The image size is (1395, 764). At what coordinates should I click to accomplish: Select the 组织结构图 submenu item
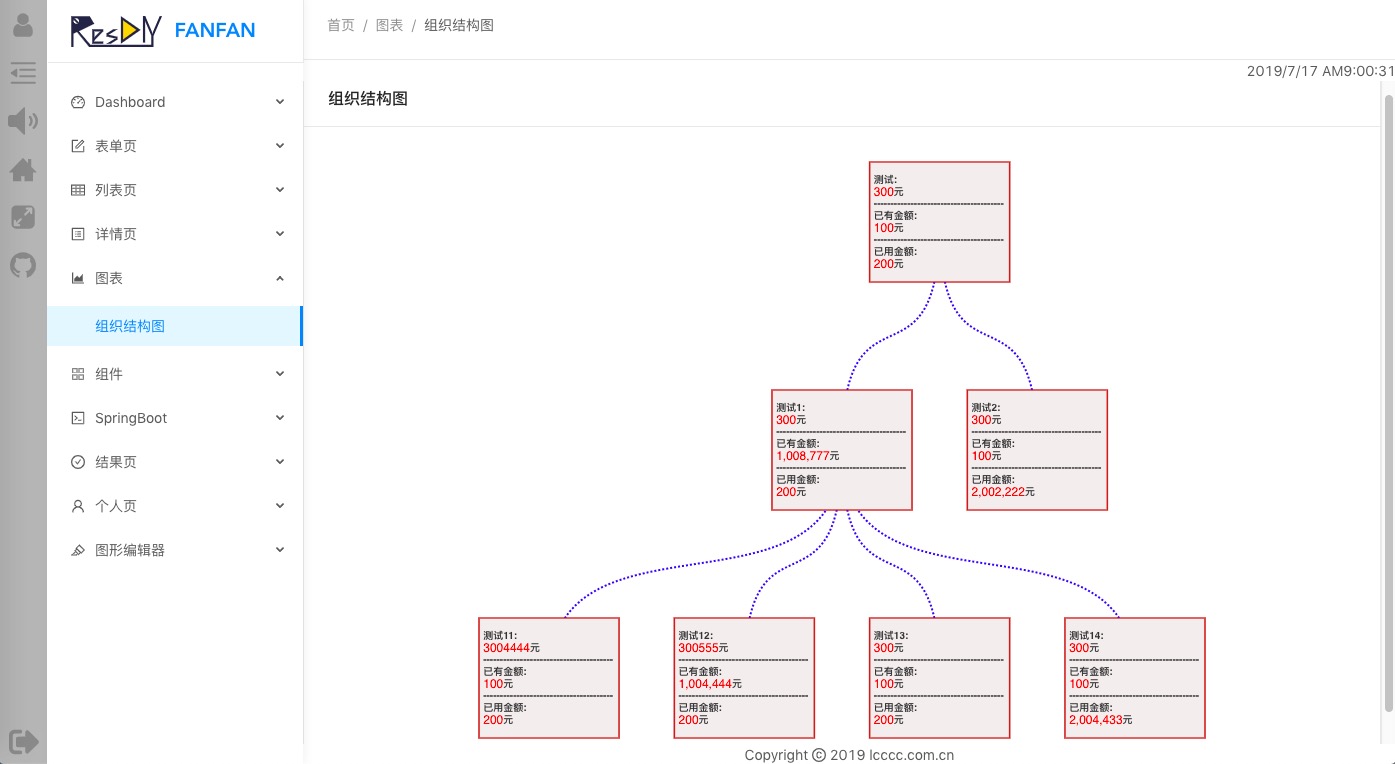coord(175,326)
